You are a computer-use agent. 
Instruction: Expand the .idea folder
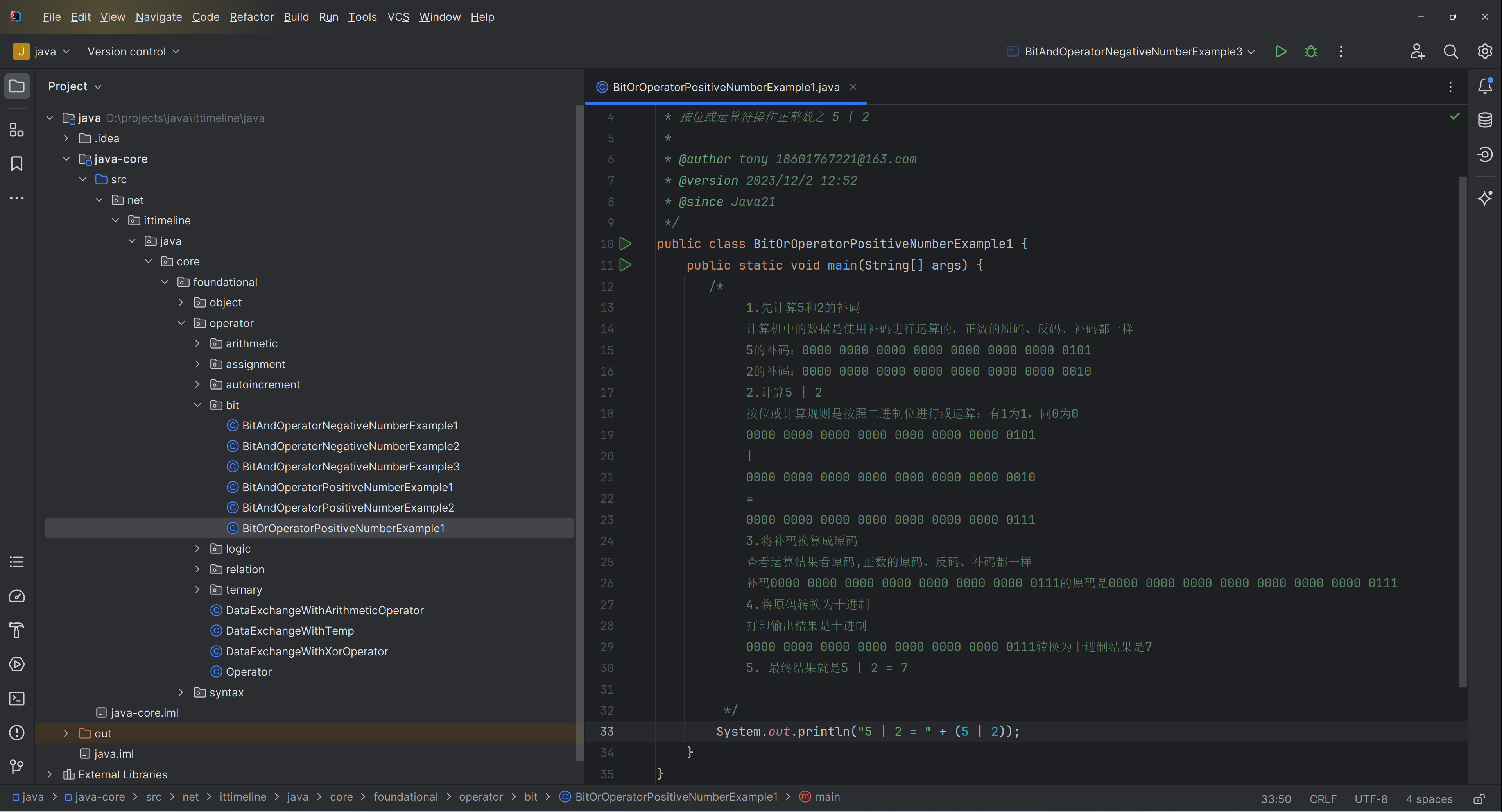tap(66, 138)
